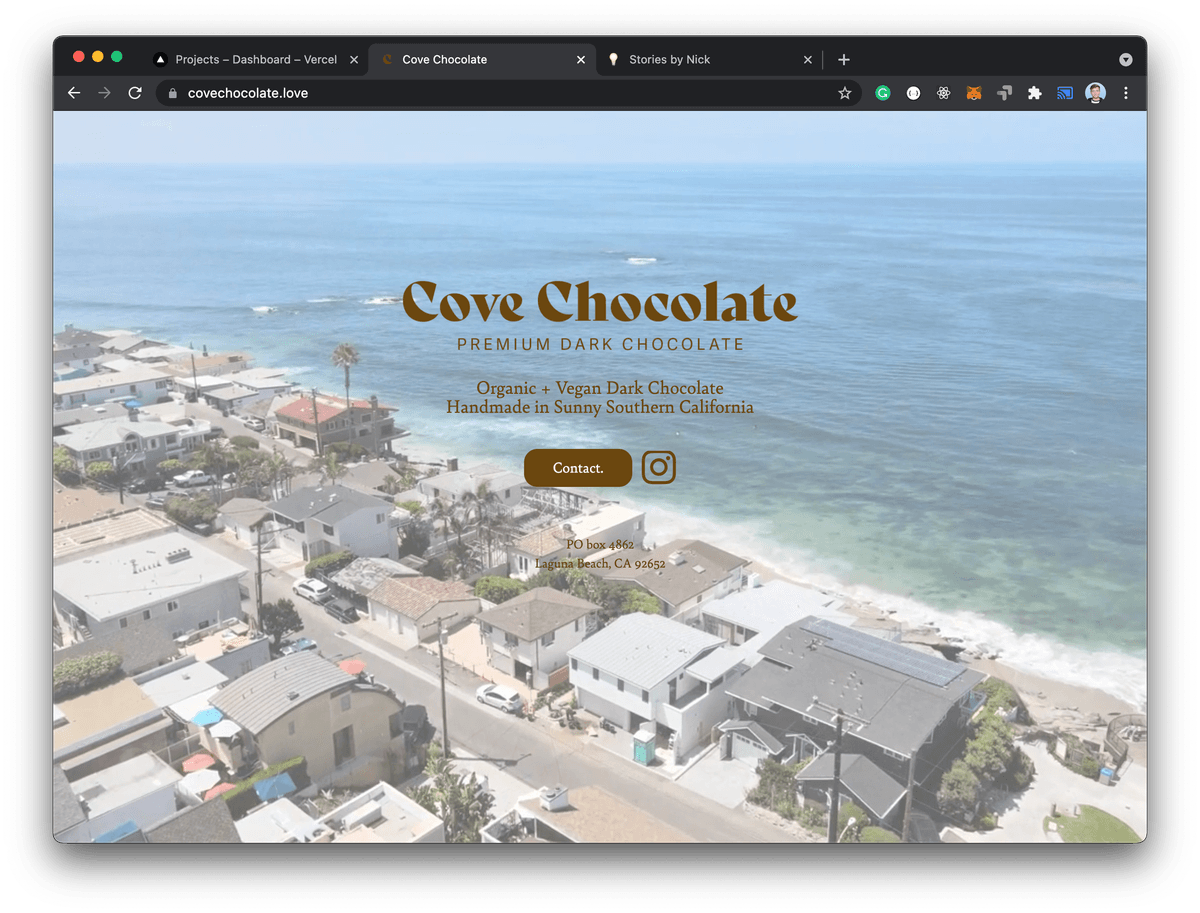Reload the Cove Chocolate page
The height and width of the screenshot is (913, 1200).
pos(135,92)
